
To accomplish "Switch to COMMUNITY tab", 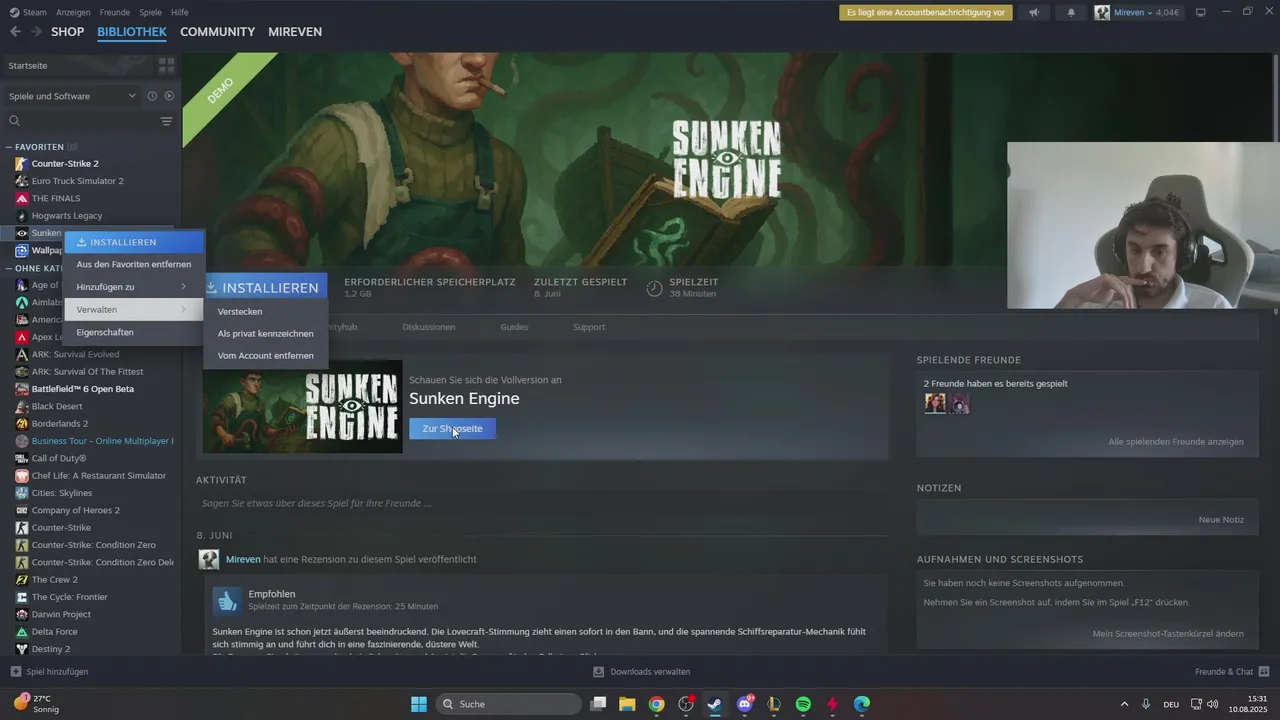I will point(217,32).
